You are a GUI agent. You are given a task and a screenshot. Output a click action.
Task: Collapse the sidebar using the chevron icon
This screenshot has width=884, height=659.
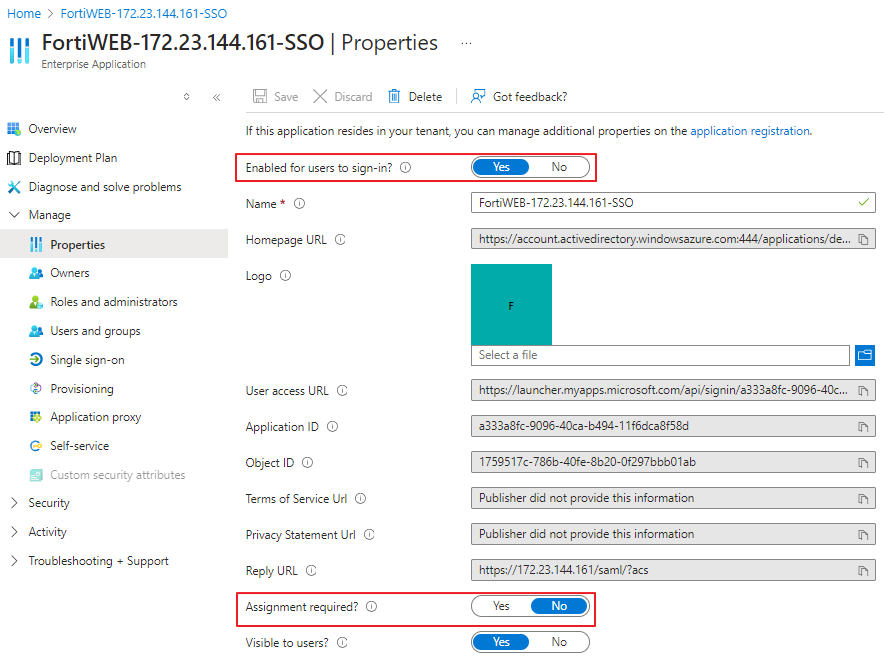click(x=217, y=96)
